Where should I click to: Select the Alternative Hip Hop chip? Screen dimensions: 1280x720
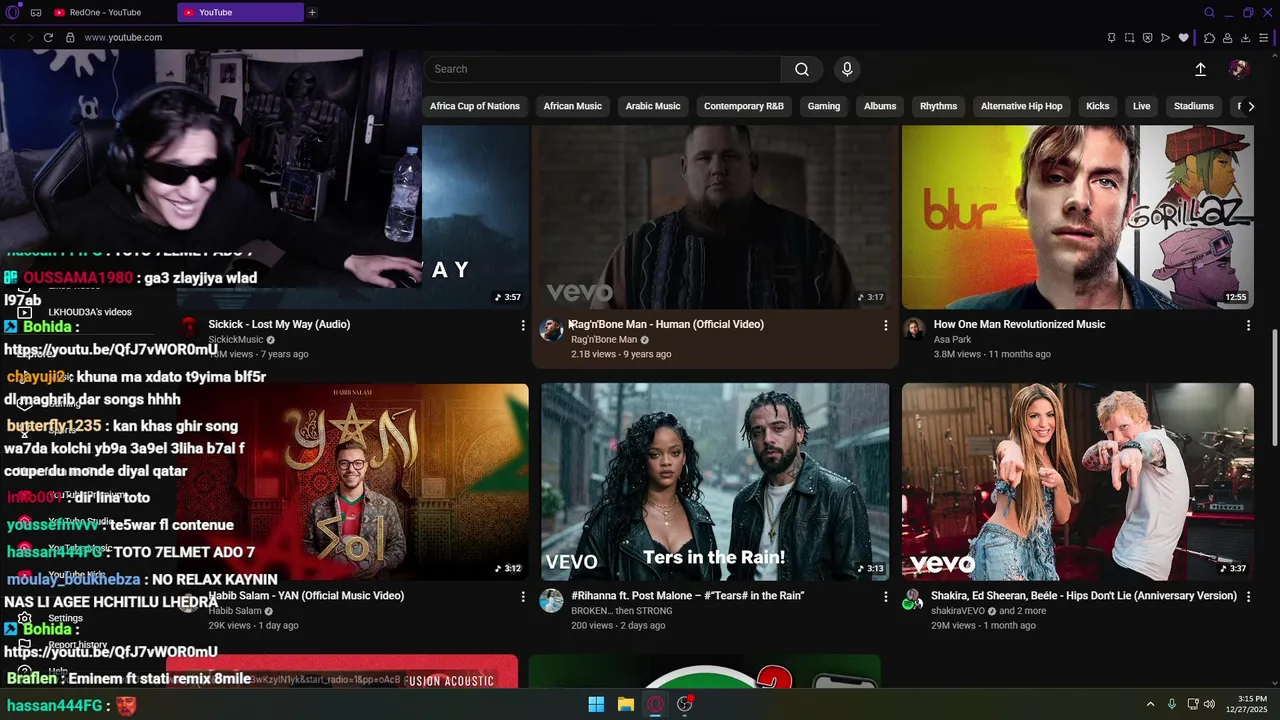[x=1022, y=106]
